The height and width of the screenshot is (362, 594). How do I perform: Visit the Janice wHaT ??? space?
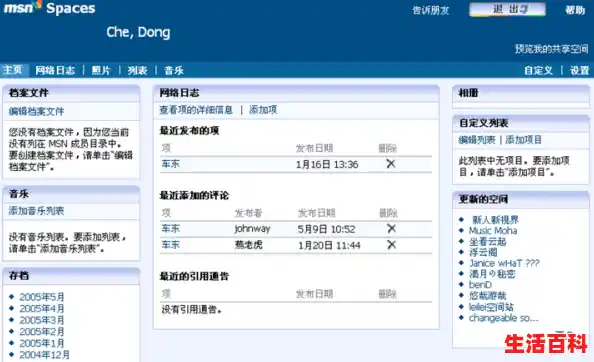(504, 263)
